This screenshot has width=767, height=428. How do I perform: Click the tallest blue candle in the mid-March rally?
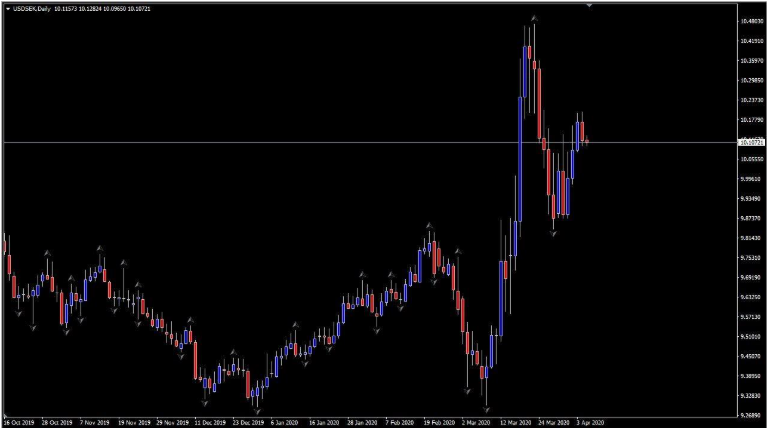pos(519,160)
